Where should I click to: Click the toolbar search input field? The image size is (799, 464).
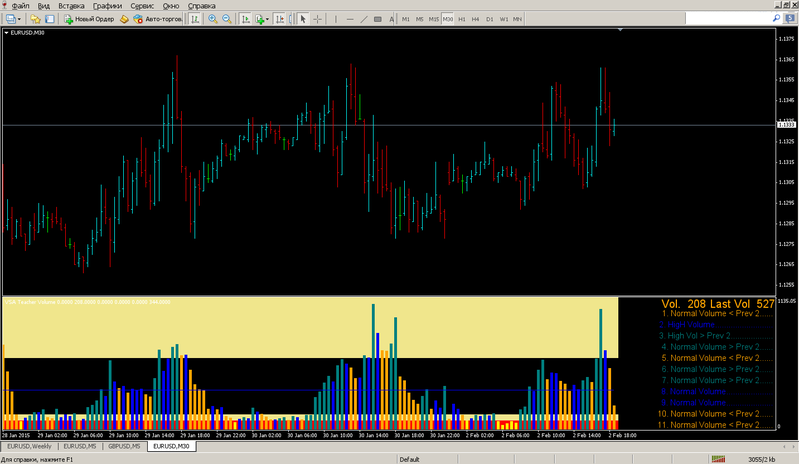(728, 18)
